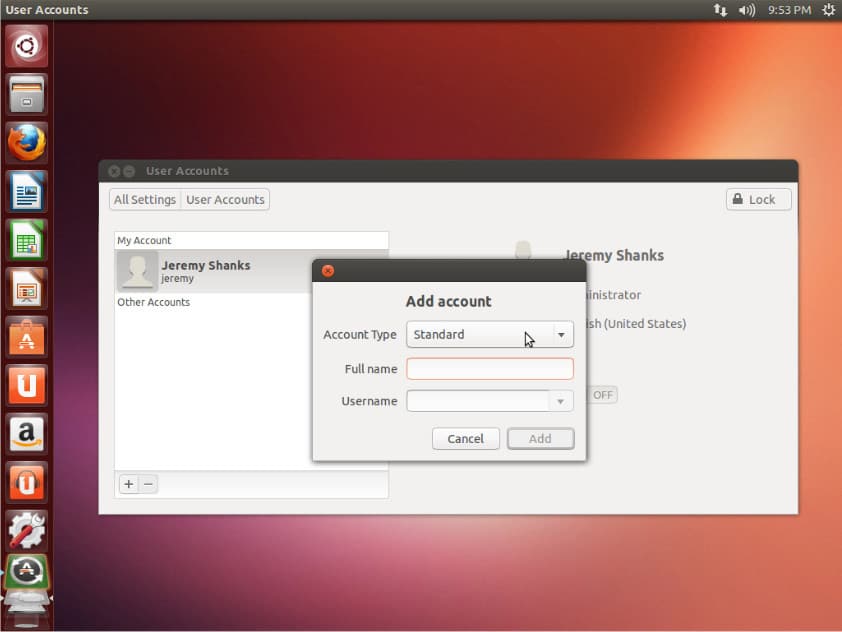Click the Lock button in User Accounts

click(x=758, y=199)
